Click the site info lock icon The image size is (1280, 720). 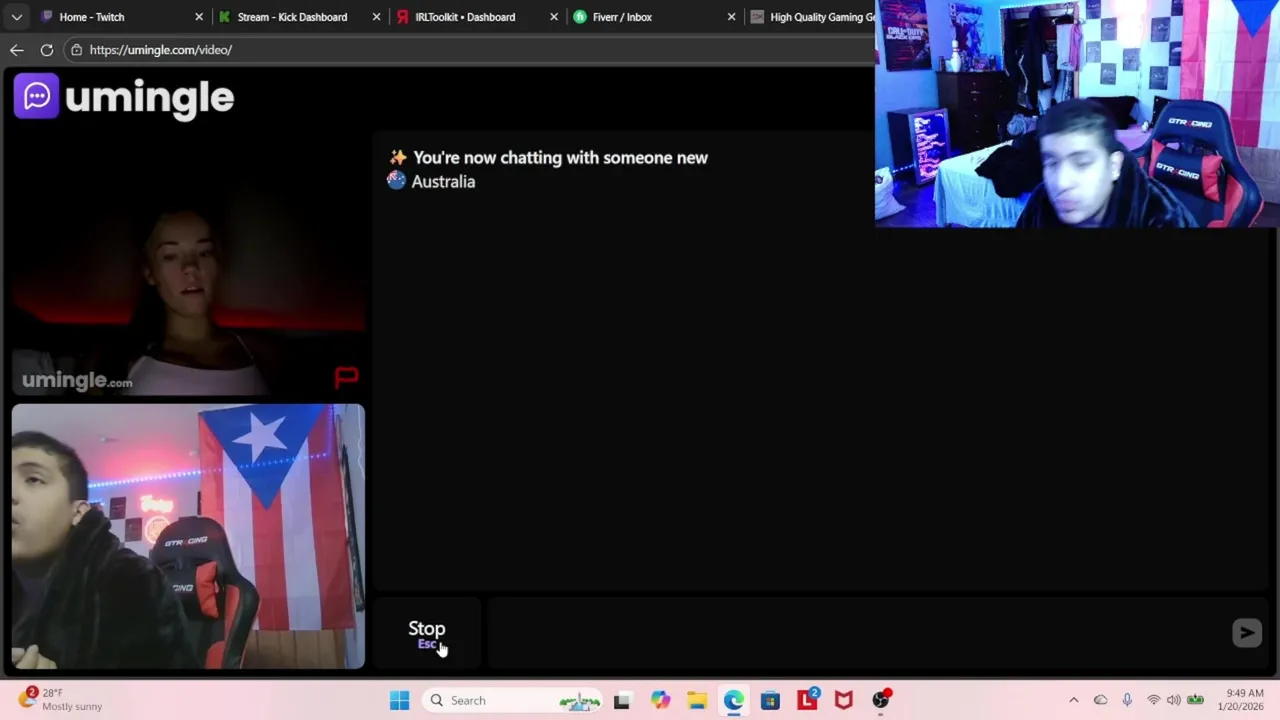[x=76, y=50]
